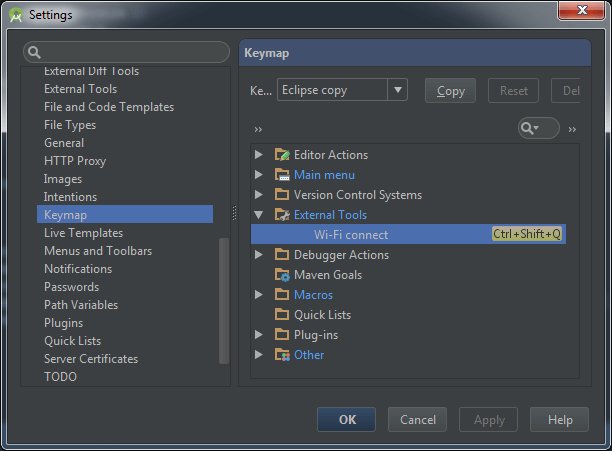The width and height of the screenshot is (612, 451).
Task: Expand the Debugger Actions node
Action: pos(258,254)
